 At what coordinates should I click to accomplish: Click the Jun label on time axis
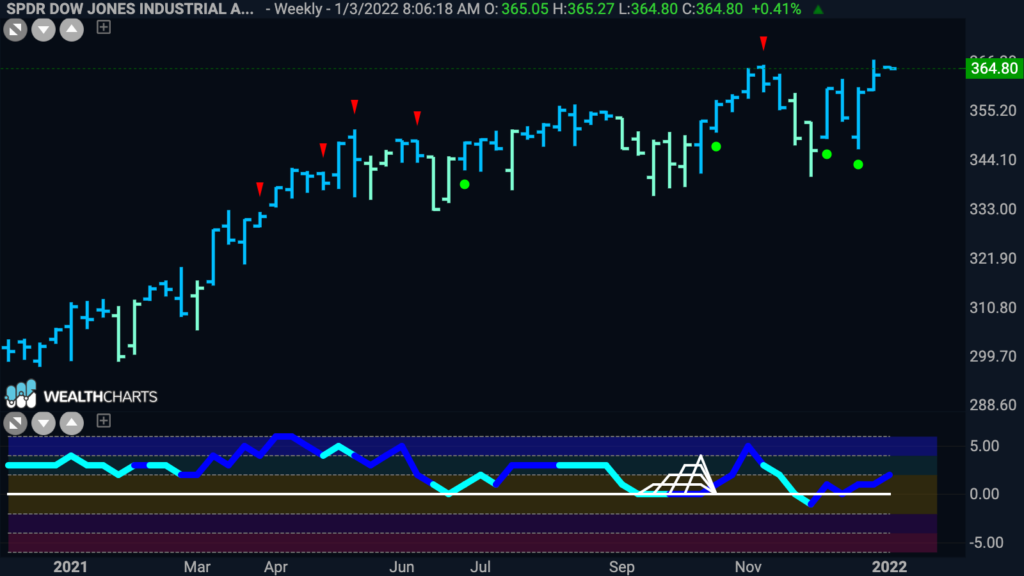click(402, 566)
